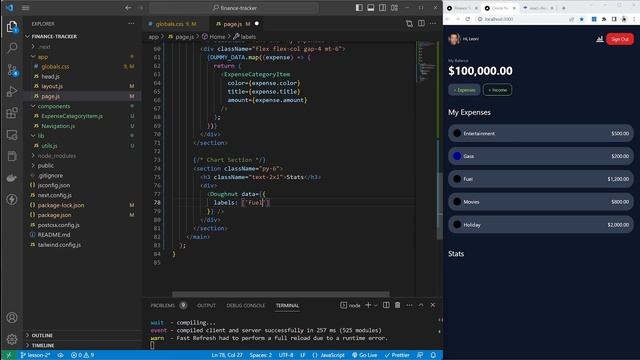Bookmark the page with star icon

coord(582,19)
